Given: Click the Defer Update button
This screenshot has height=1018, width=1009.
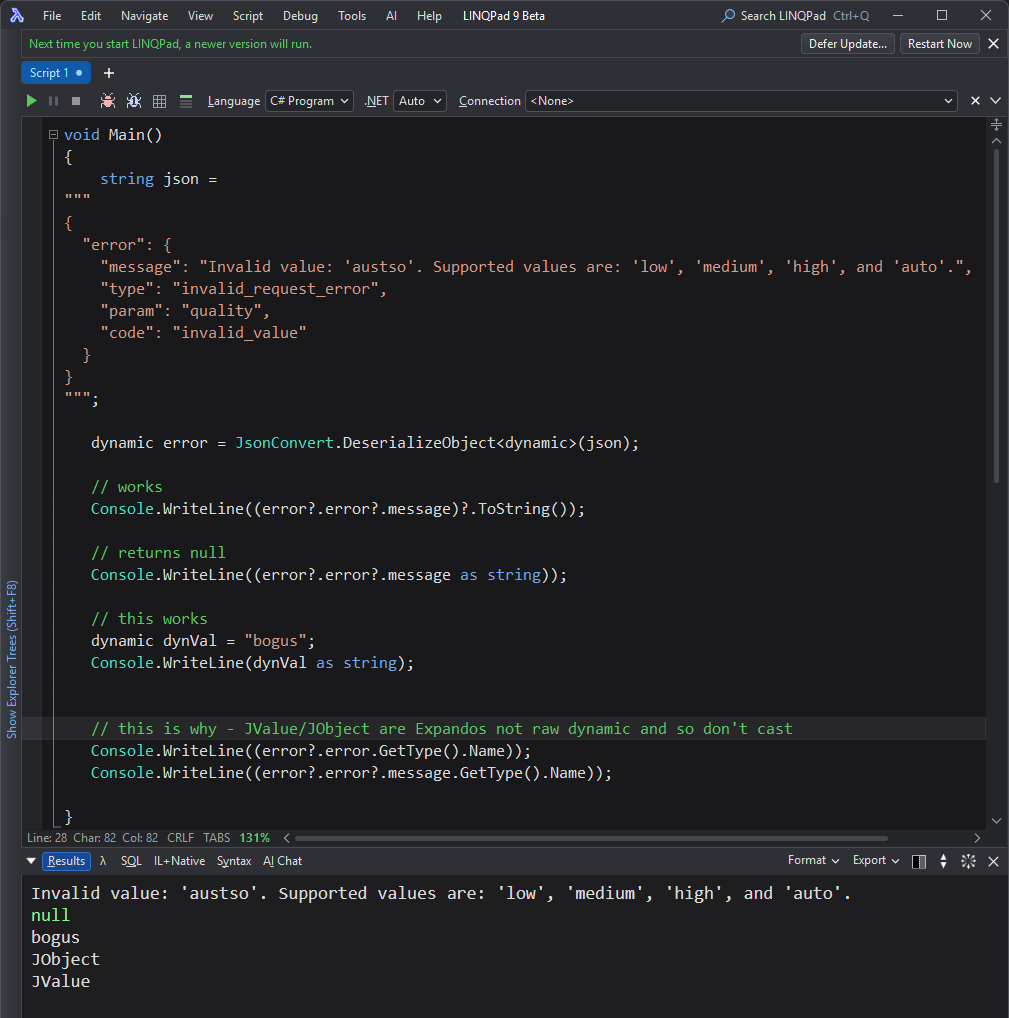Looking at the screenshot, I should point(848,43).
